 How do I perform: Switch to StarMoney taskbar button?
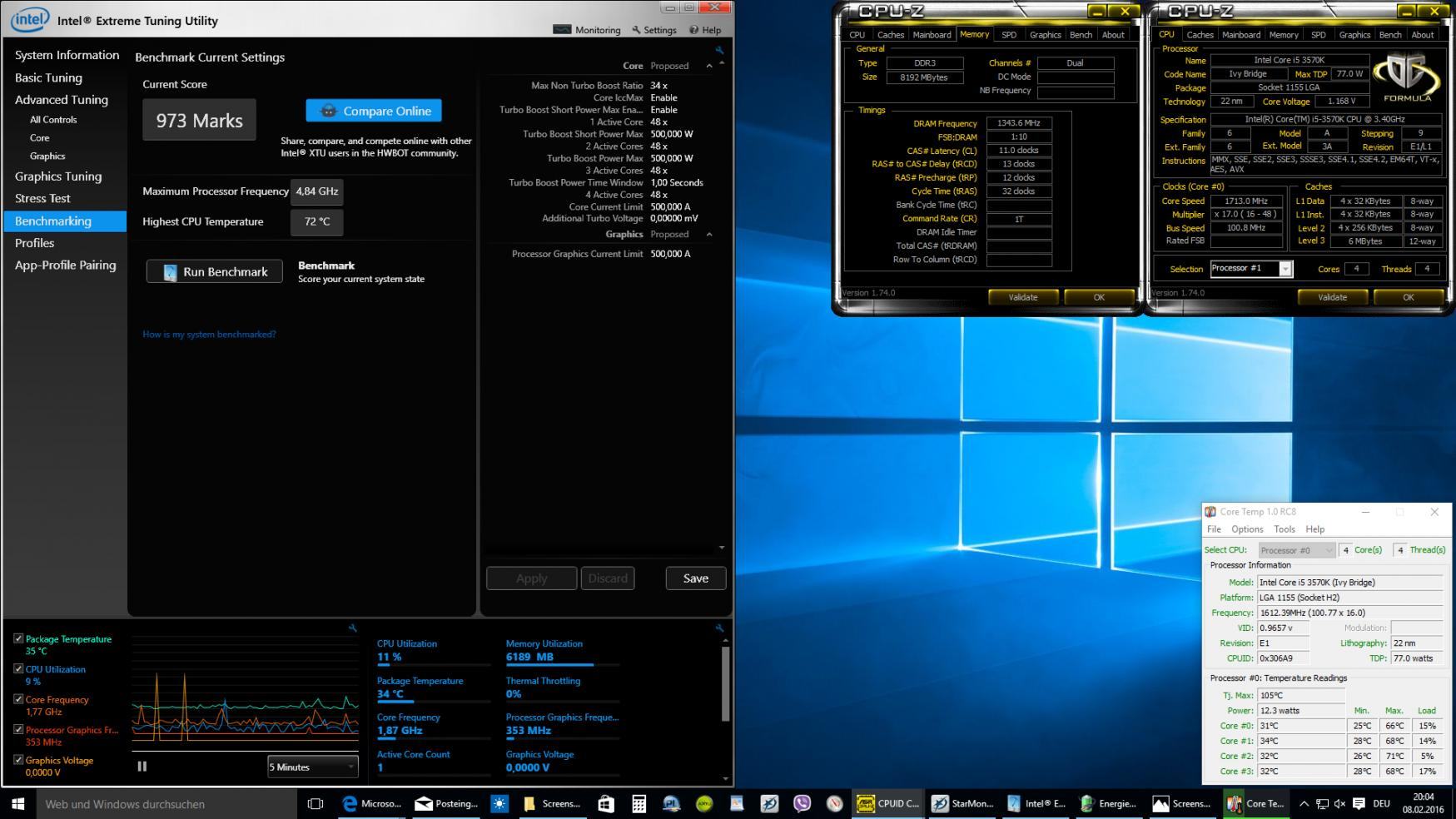(962, 804)
